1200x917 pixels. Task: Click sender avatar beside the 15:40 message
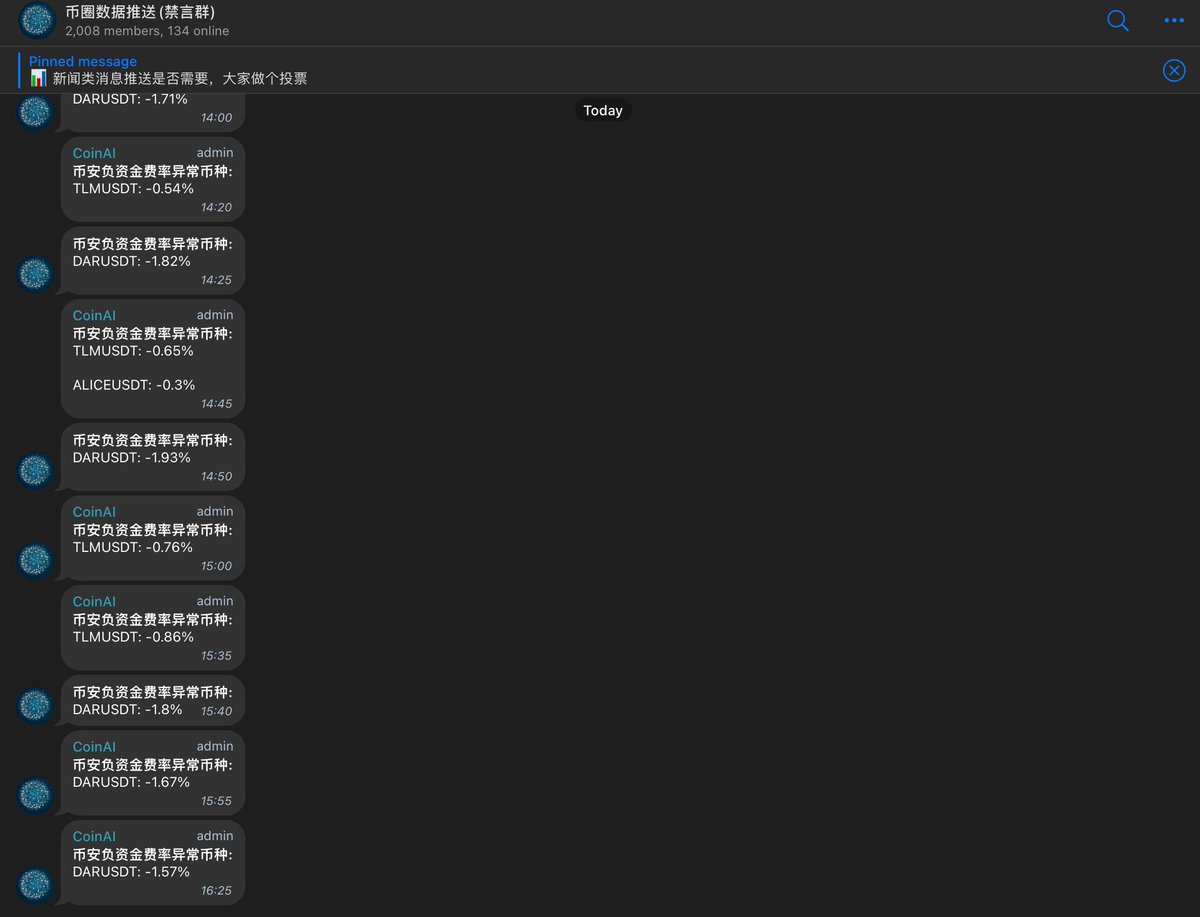click(x=36, y=706)
